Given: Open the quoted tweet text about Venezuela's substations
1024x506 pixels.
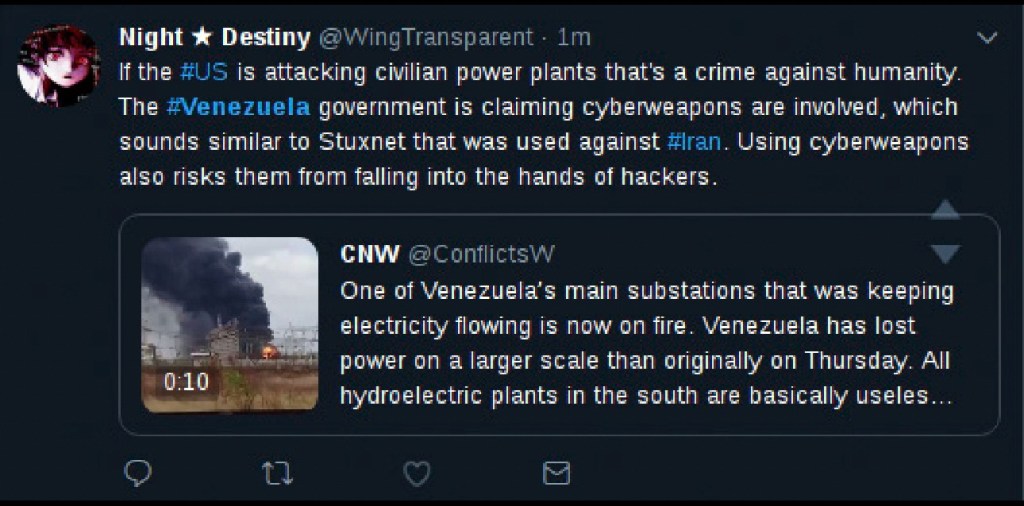Looking at the screenshot, I should [647, 343].
